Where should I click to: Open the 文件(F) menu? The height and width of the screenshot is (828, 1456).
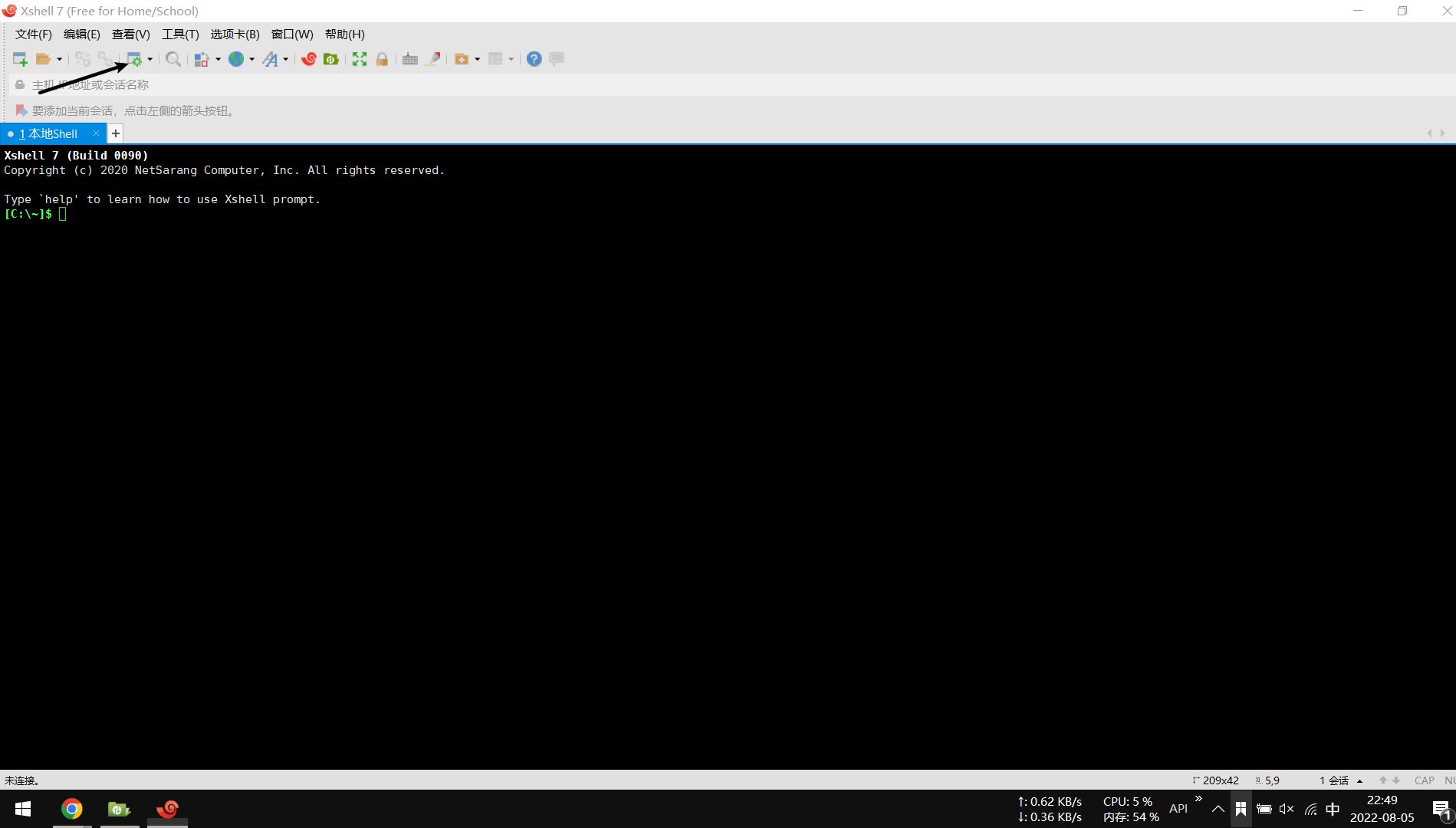[x=34, y=34]
